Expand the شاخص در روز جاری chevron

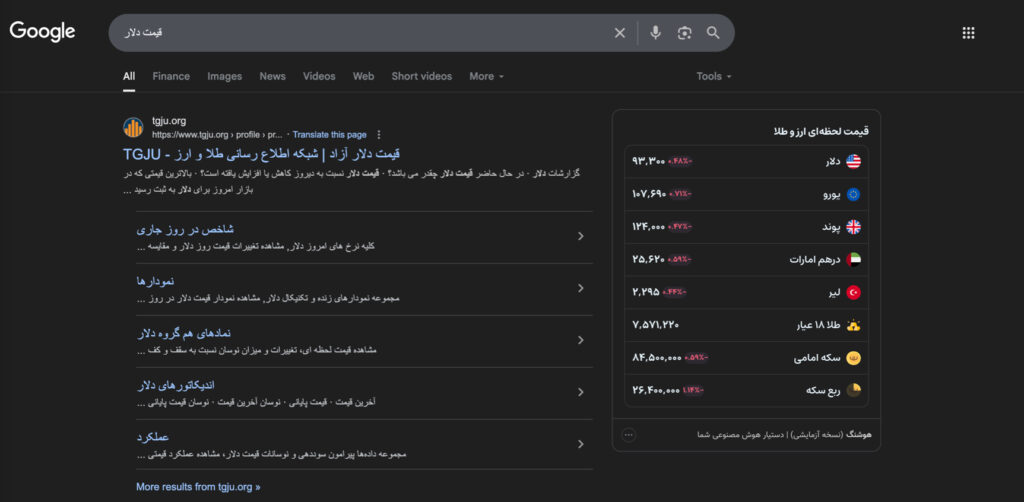click(x=581, y=236)
